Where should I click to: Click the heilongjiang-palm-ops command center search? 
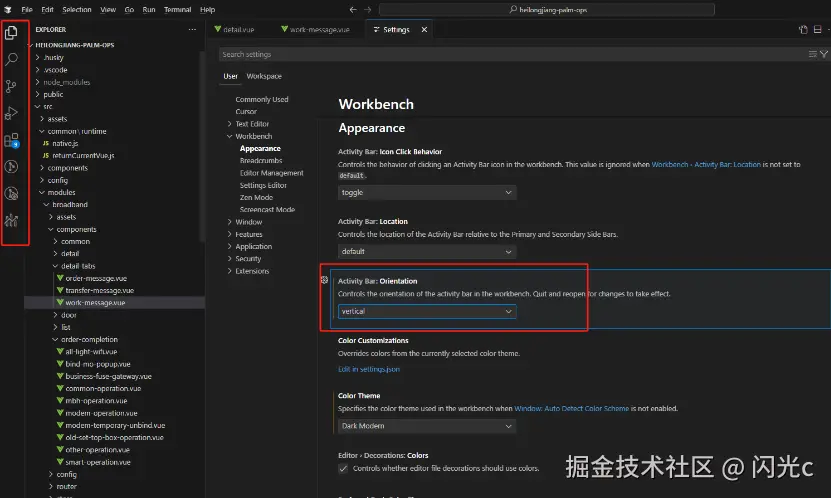coord(547,10)
